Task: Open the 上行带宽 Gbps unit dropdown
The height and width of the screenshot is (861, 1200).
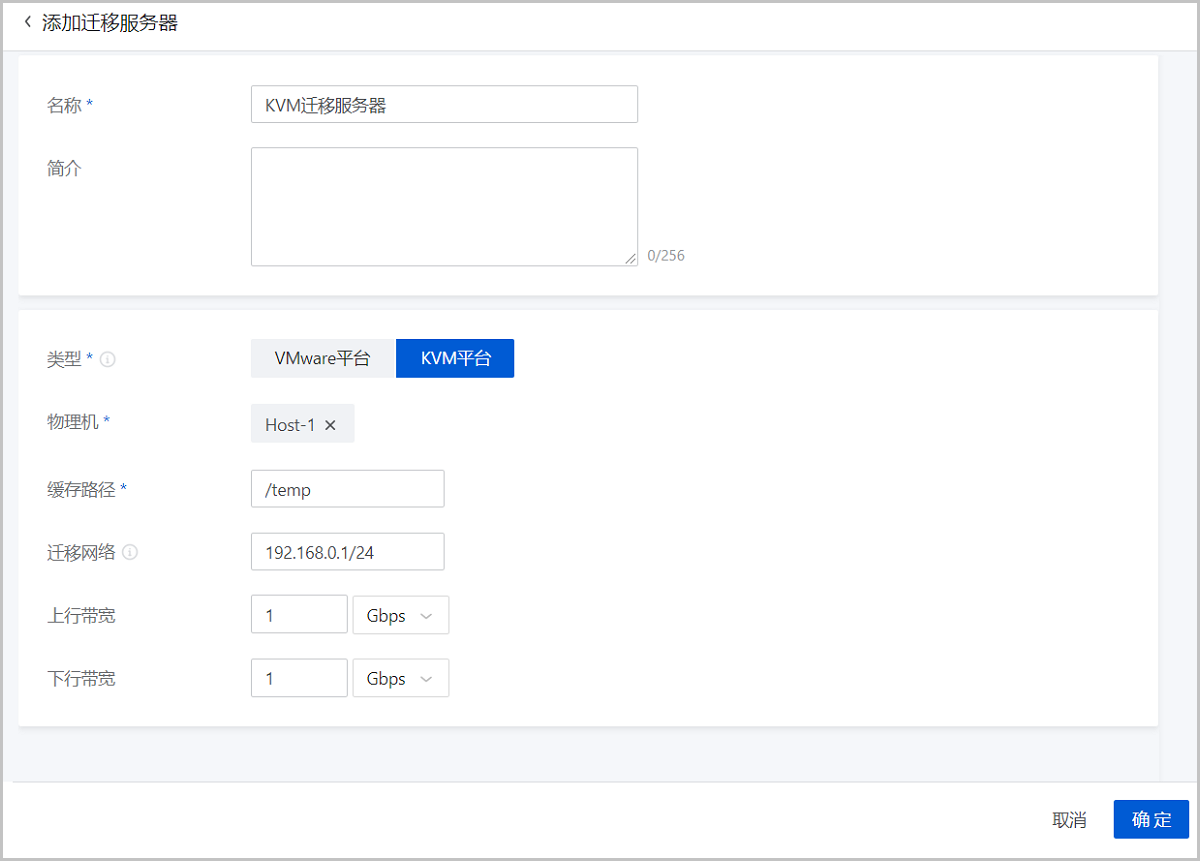Action: pos(400,616)
